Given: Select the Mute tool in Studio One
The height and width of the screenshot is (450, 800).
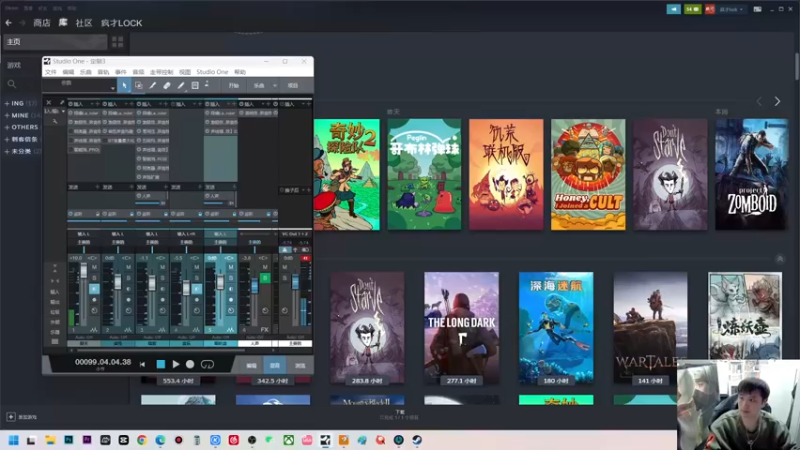Looking at the screenshot, I should click(195, 85).
